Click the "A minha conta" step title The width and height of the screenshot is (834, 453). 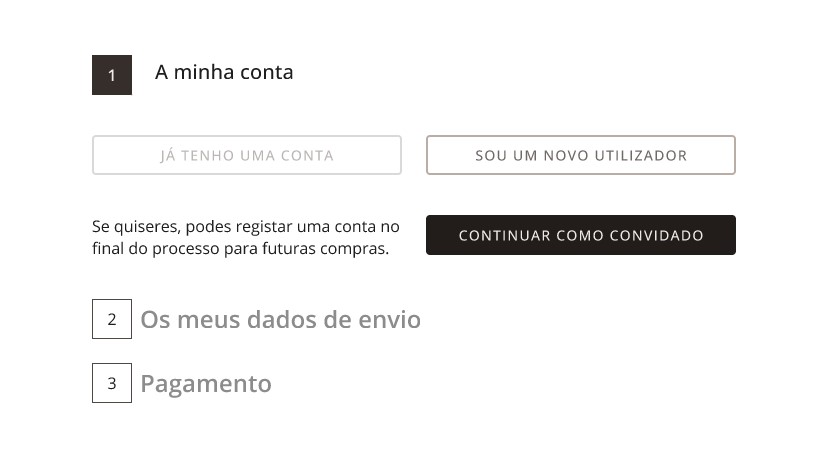click(224, 72)
